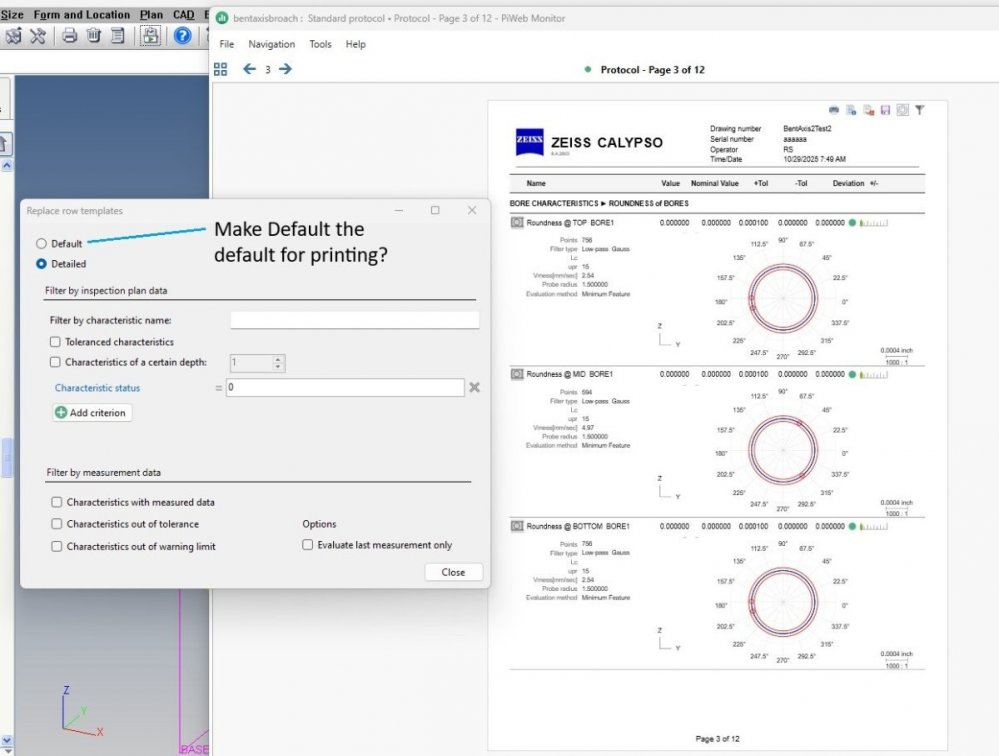Open the protocol log icon in Calypso toolbar

pyautogui.click(x=118, y=36)
